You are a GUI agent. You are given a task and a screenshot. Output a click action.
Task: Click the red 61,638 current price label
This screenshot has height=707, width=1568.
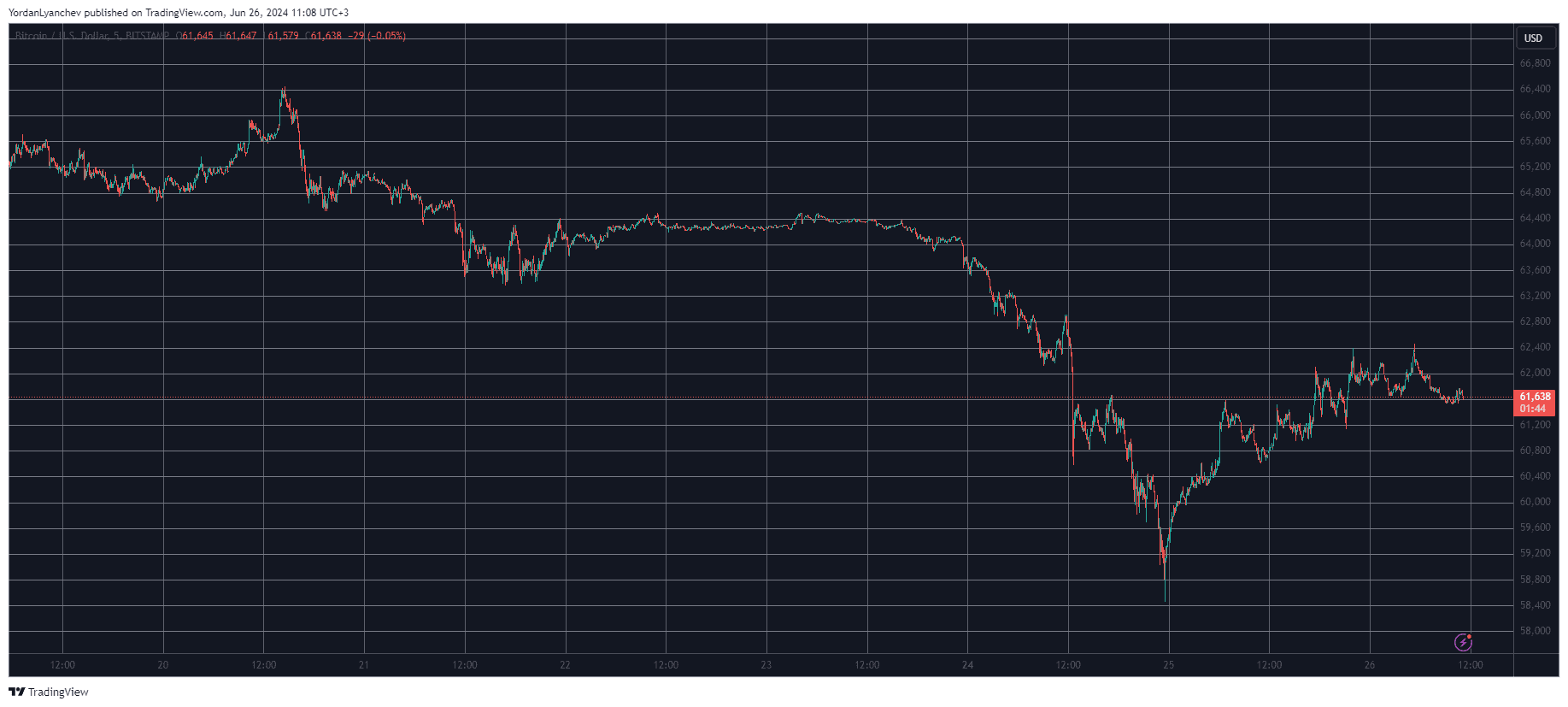(x=1535, y=397)
